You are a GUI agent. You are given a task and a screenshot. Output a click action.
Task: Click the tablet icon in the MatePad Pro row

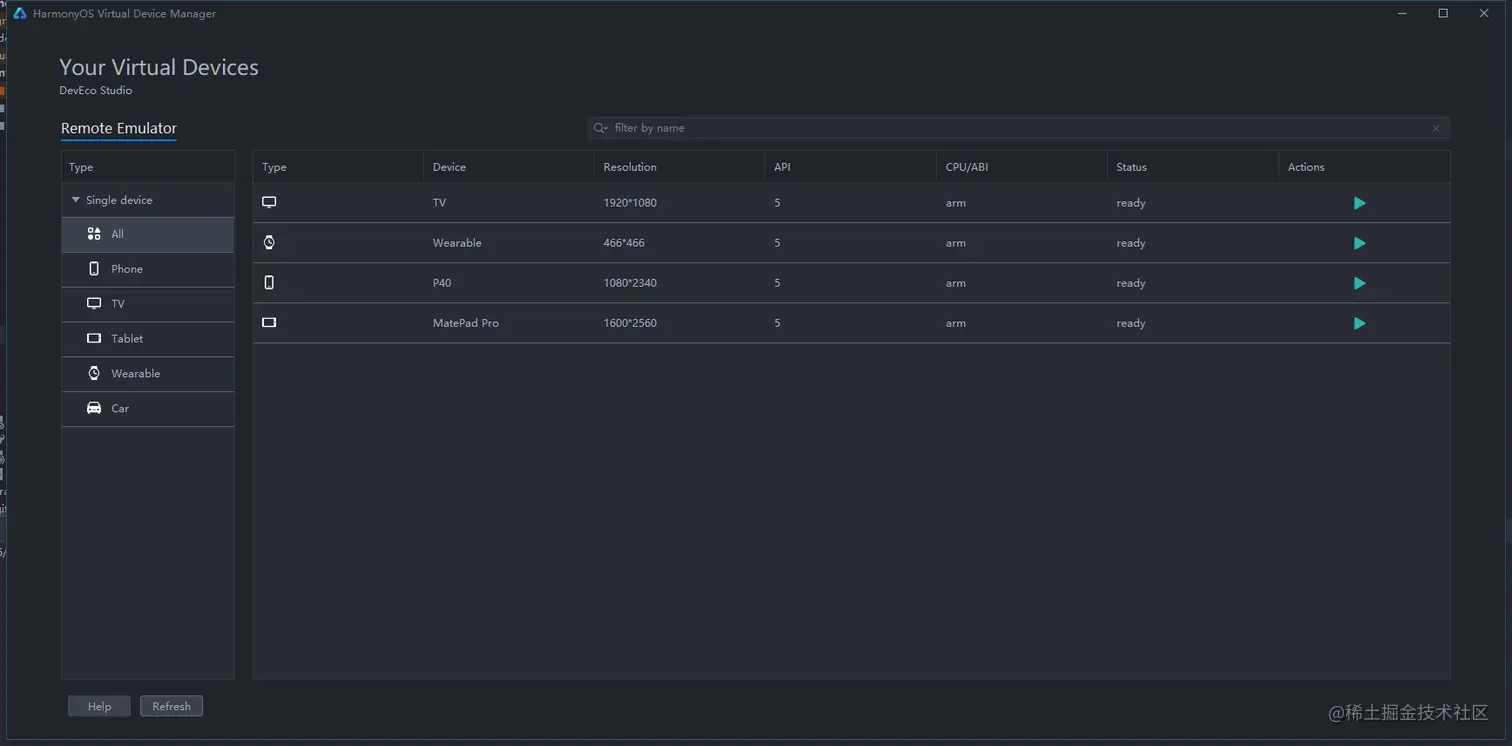click(x=269, y=323)
